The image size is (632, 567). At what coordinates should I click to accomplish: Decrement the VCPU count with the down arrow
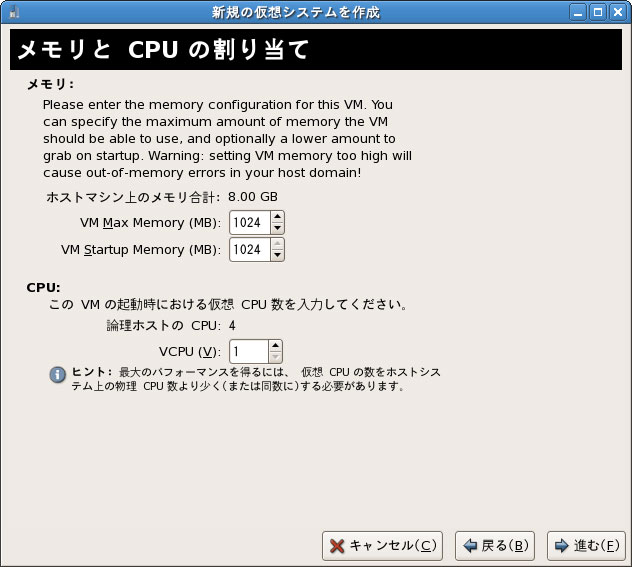(x=275, y=357)
